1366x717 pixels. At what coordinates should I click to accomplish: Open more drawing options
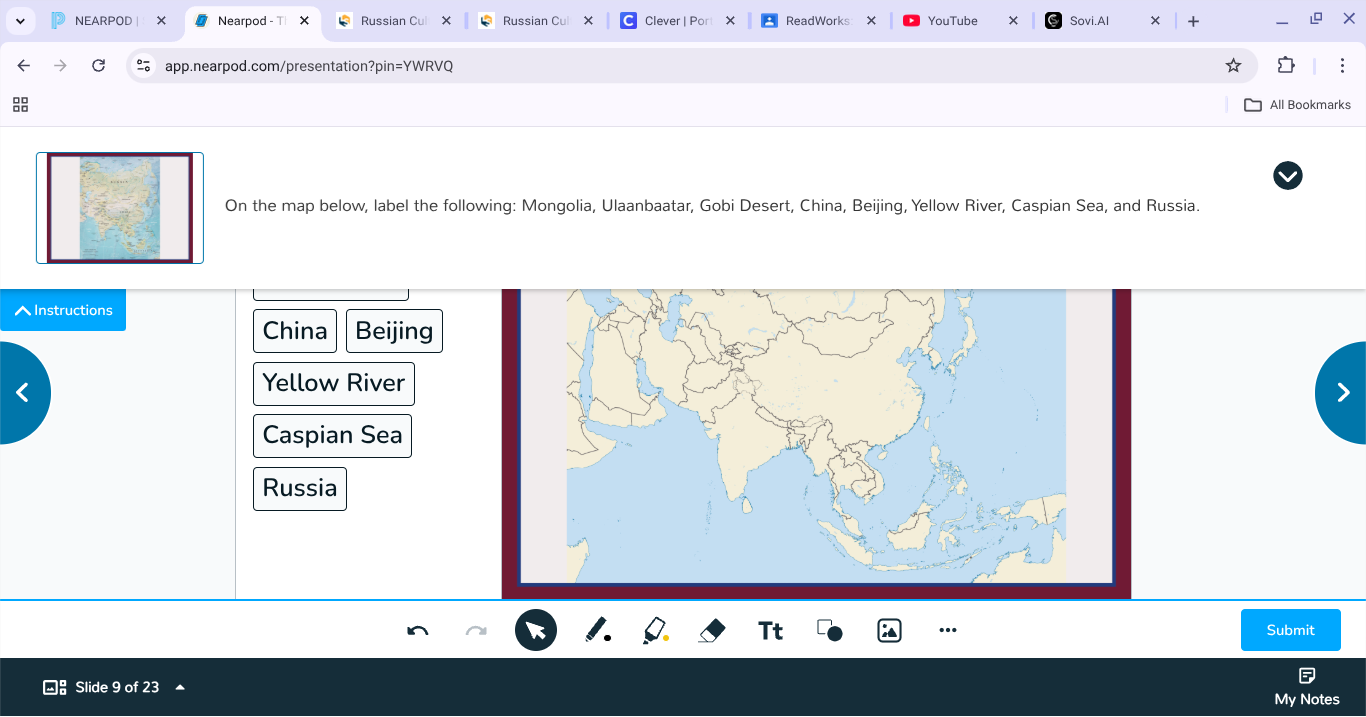pos(947,630)
